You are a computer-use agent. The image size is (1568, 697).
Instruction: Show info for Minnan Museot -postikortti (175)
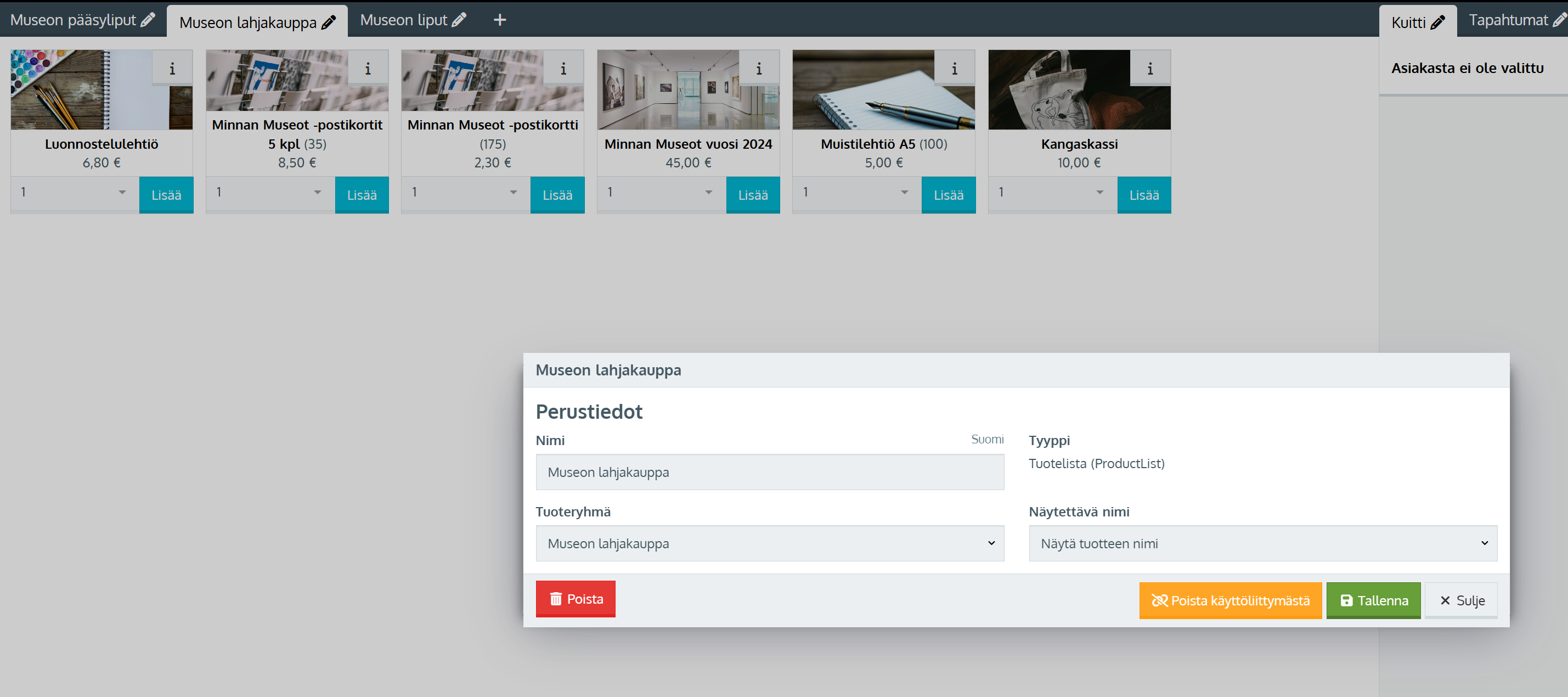coord(563,69)
